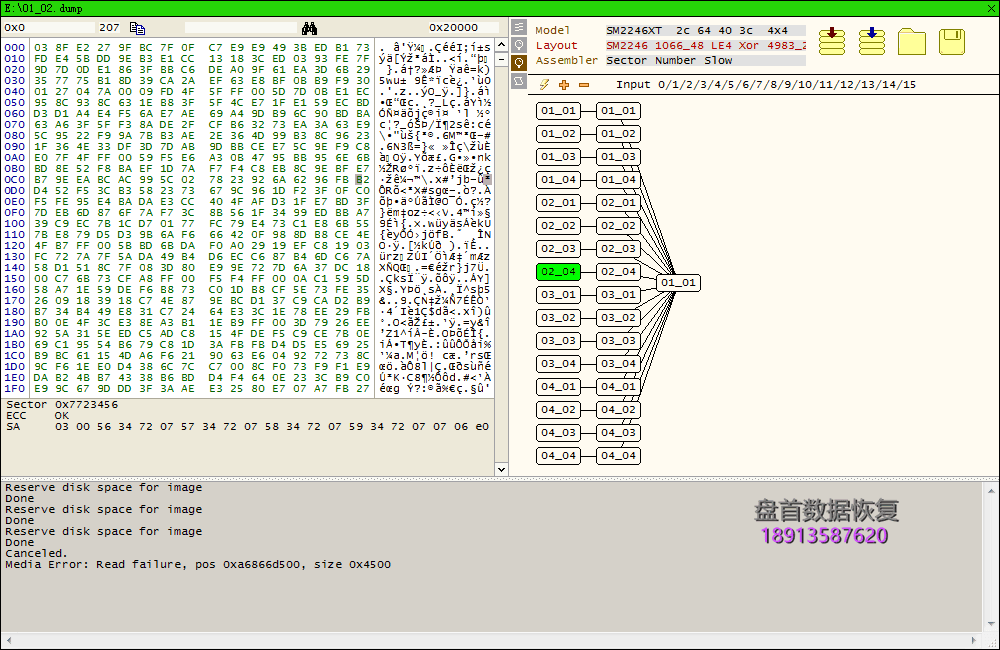Select the green highlighted 02_04 node
Viewport: 1000px width, 650px height.
click(x=558, y=272)
